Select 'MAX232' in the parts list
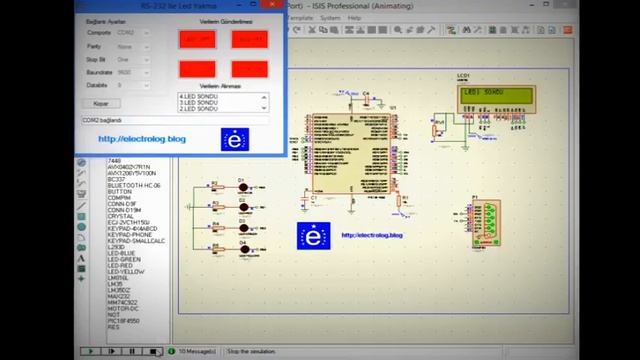 click(x=118, y=296)
